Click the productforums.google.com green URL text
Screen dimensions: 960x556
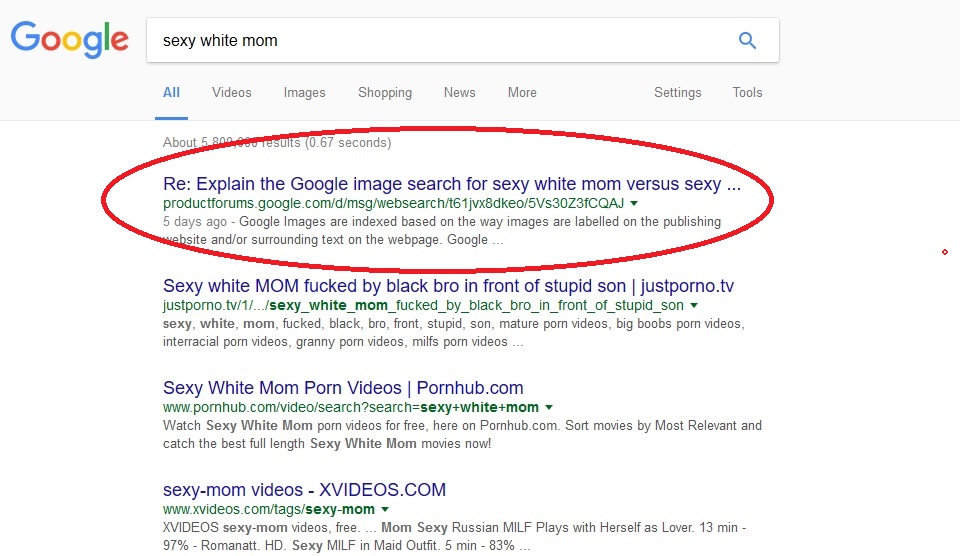[x=393, y=203]
